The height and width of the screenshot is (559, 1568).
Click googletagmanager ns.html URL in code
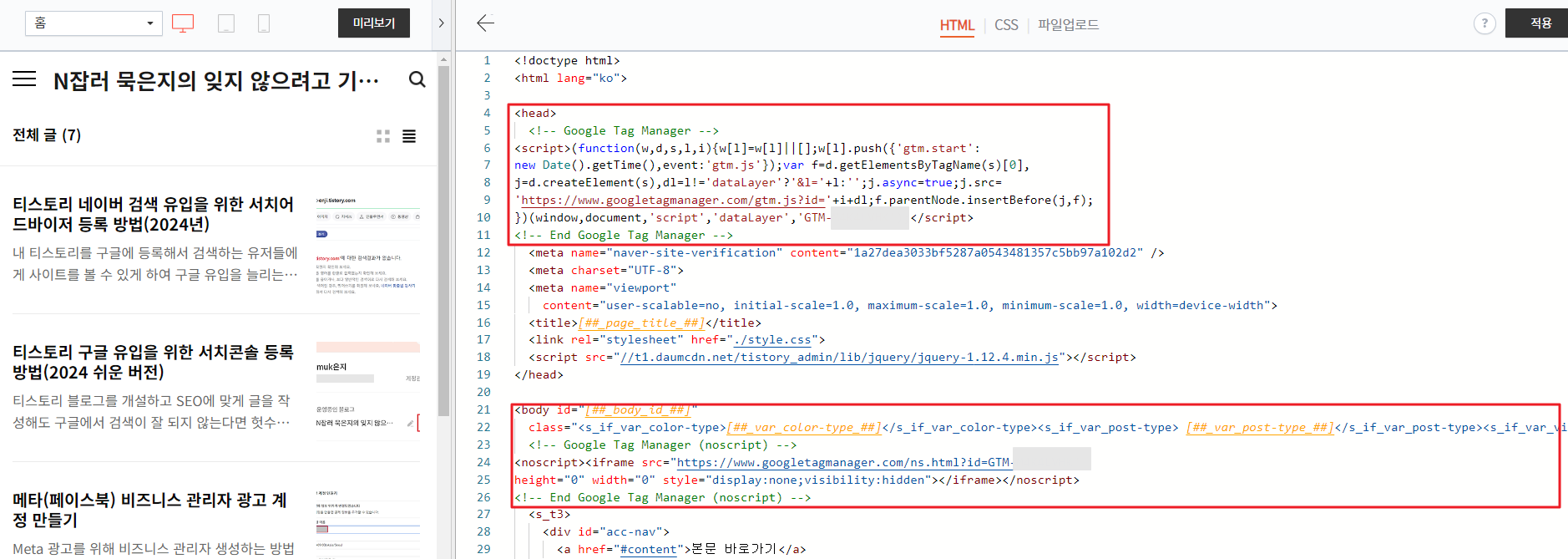pos(844,462)
